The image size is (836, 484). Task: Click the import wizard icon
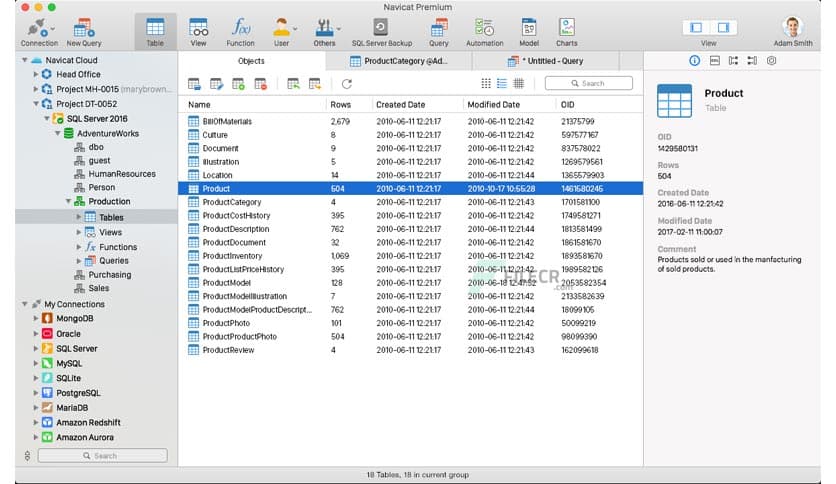point(293,84)
